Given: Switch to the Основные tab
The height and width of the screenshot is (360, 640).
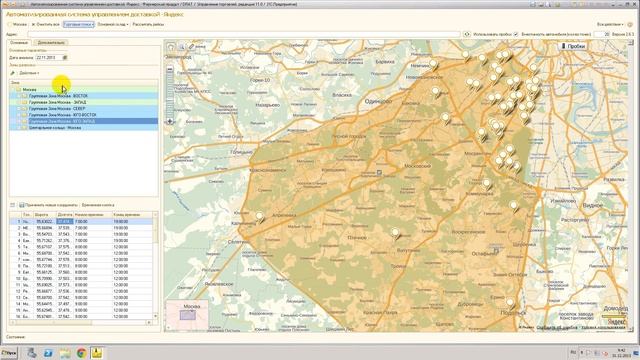Looking at the screenshot, I should (x=19, y=42).
